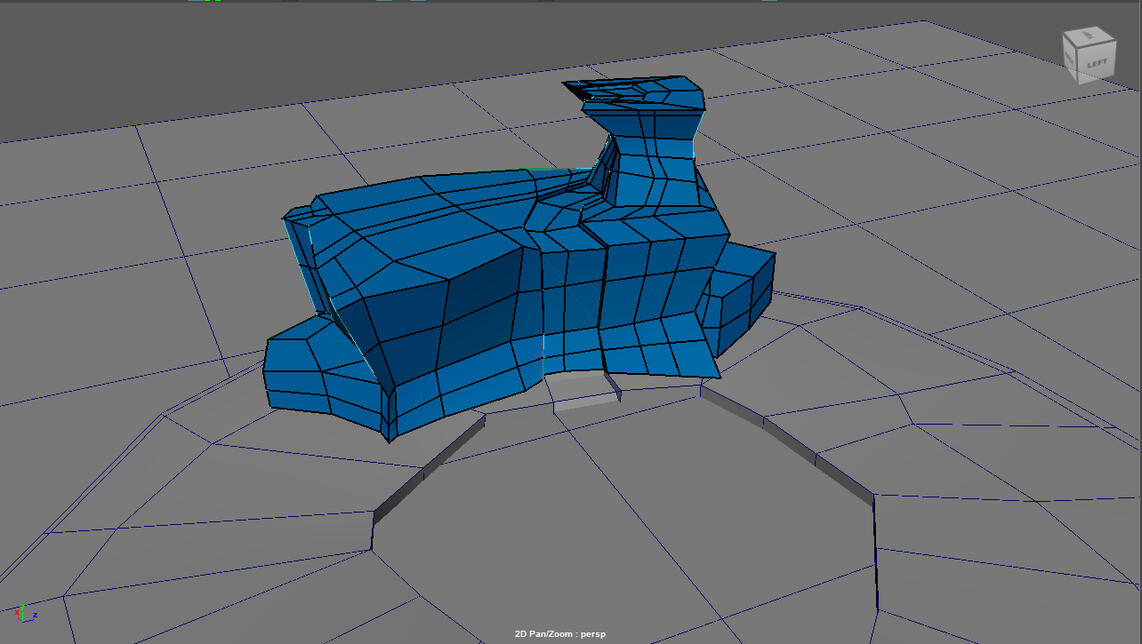Click the dark empty background above the ground plane

(x=250, y=60)
